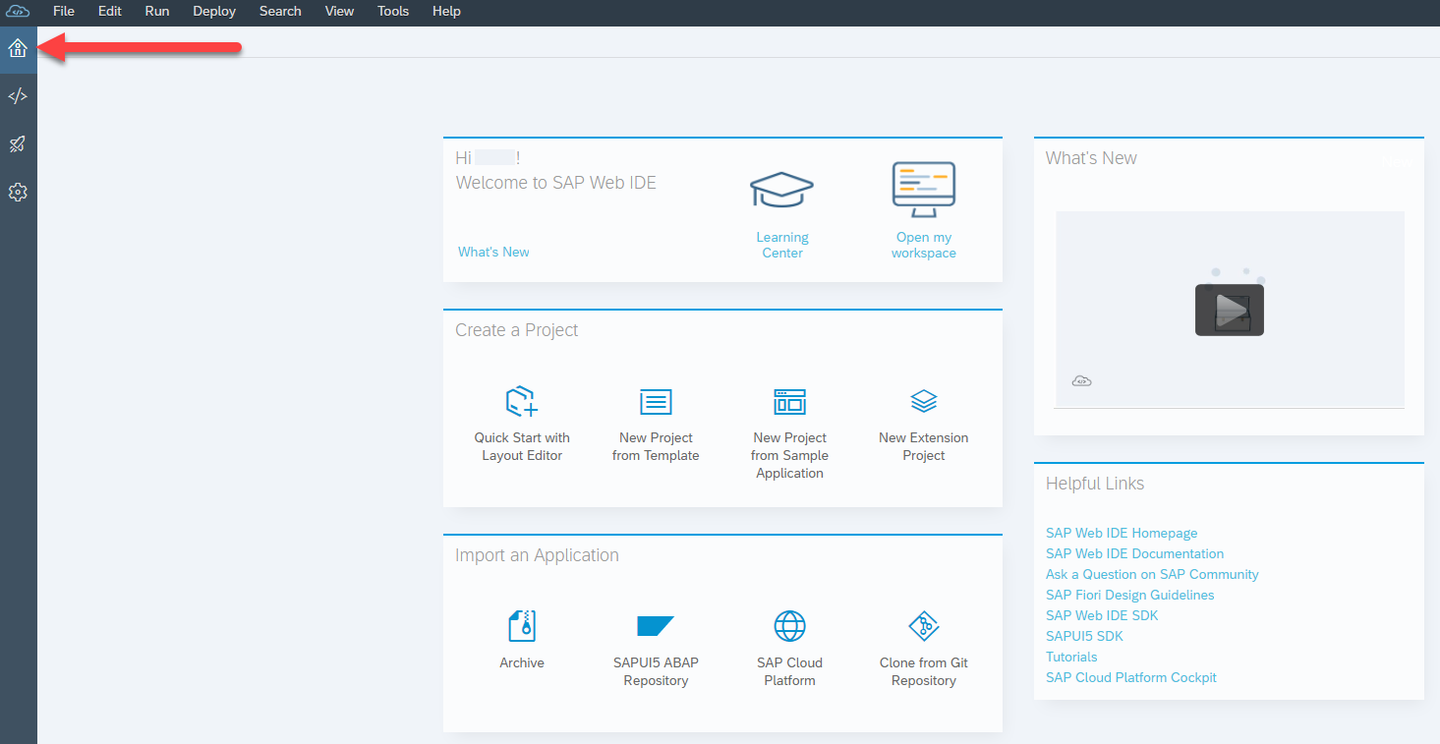Open SAP Cloud Platform Cockpit link
This screenshot has height=744, width=1440.
1131,677
